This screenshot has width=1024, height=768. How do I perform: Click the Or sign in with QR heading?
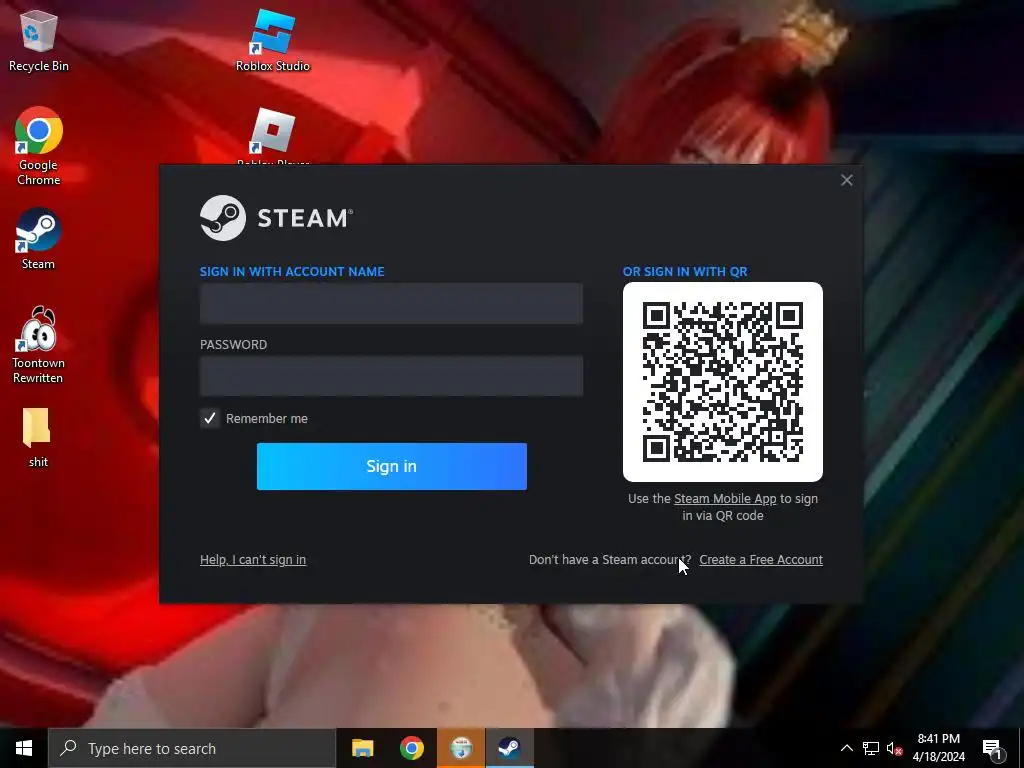(685, 272)
